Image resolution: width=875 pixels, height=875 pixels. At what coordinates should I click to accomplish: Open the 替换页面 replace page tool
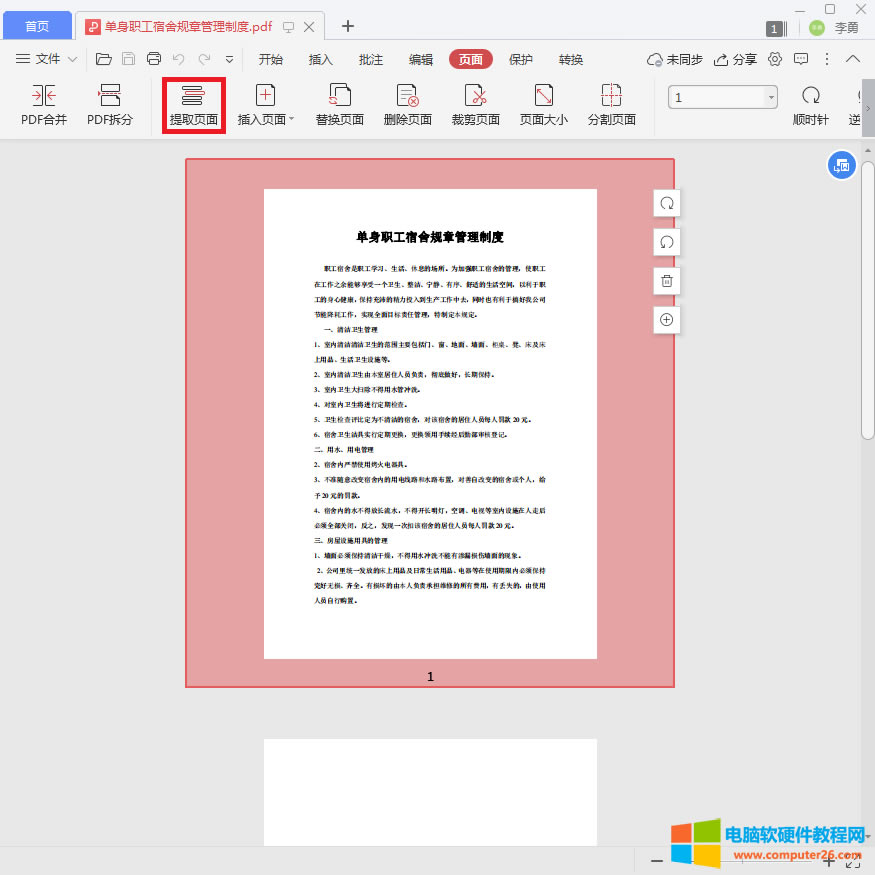338,103
